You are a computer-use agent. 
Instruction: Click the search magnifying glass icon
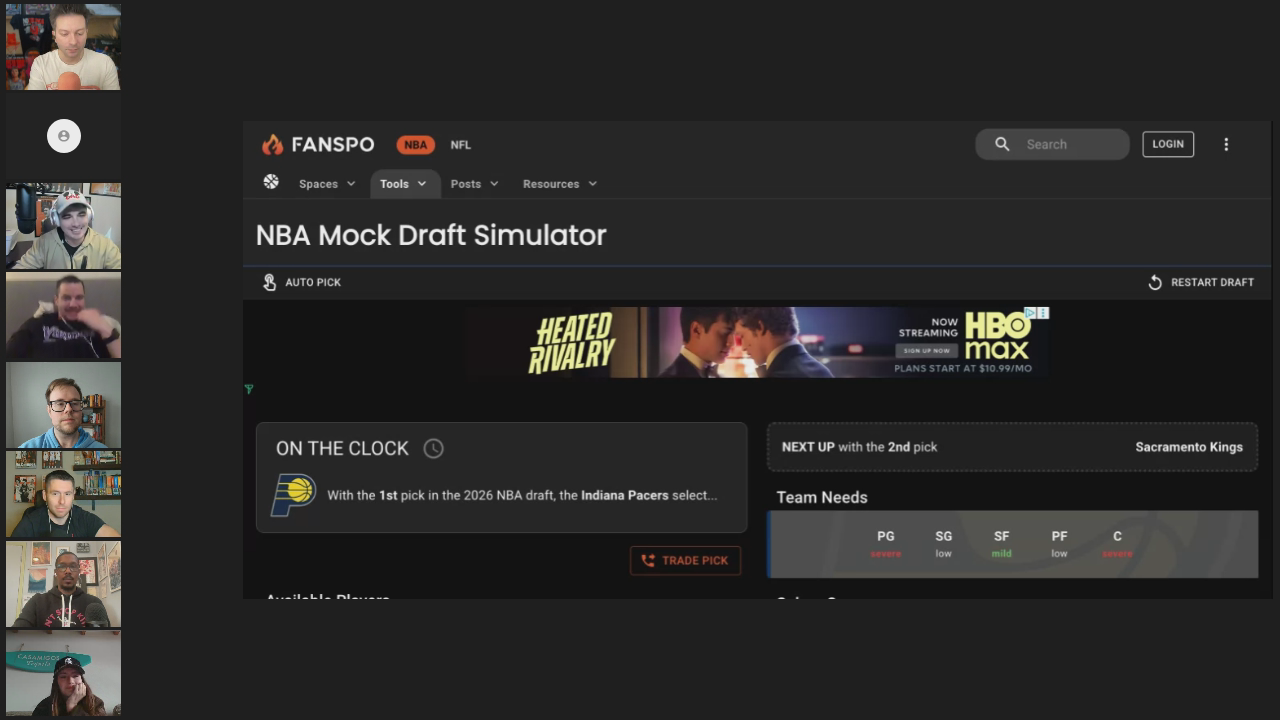pyautogui.click(x=1002, y=144)
